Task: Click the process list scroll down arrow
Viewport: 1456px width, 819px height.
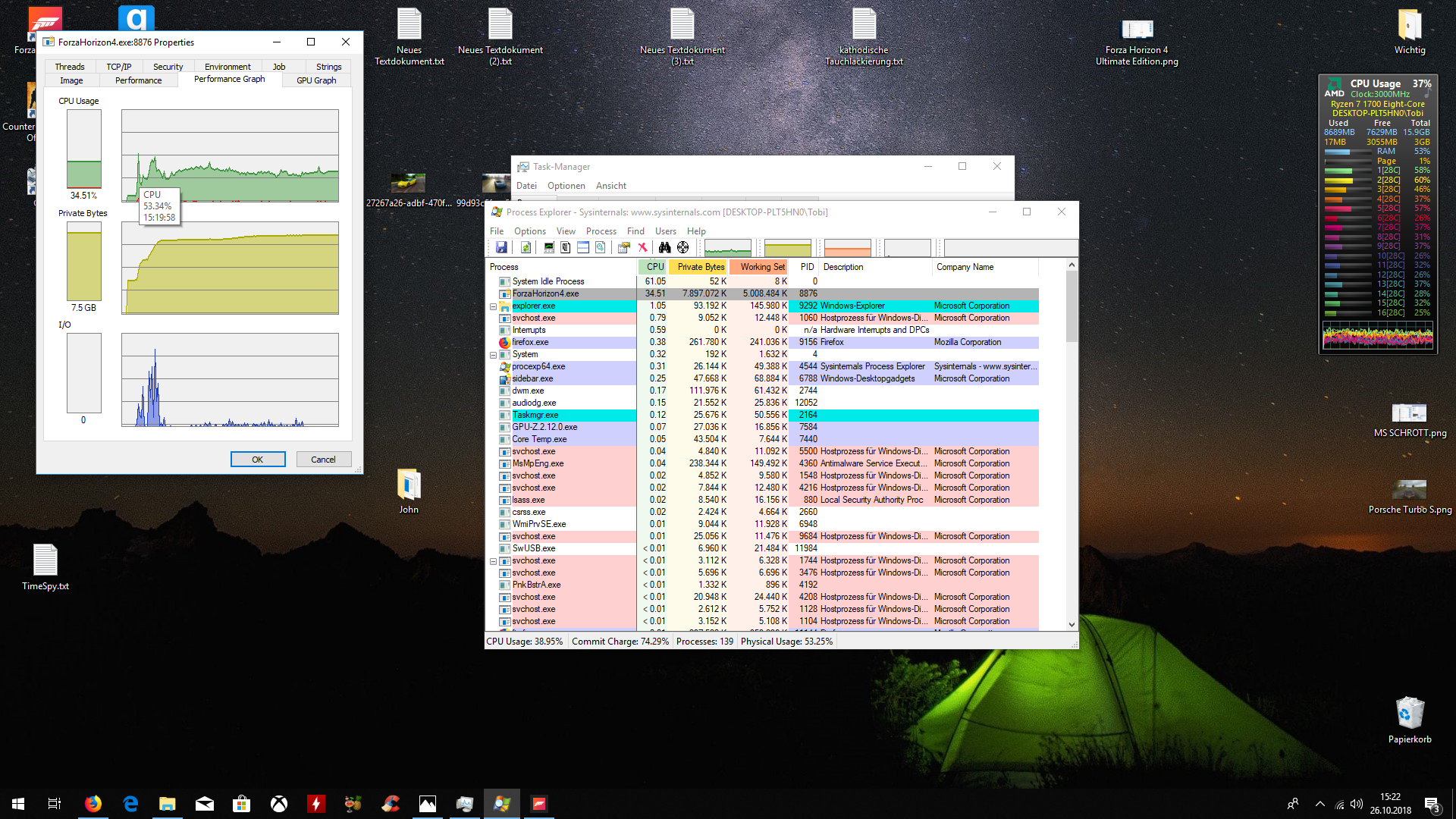Action: point(1072,625)
